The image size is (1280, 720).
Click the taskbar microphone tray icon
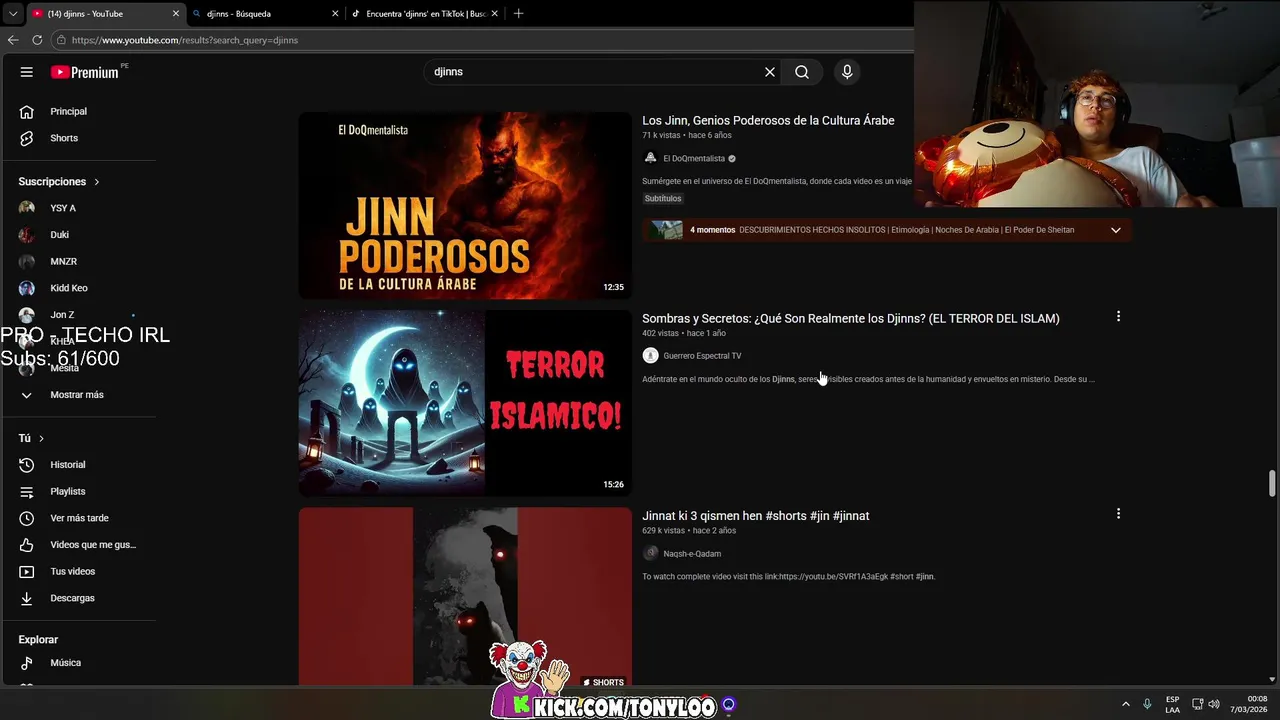pyautogui.click(x=1147, y=705)
